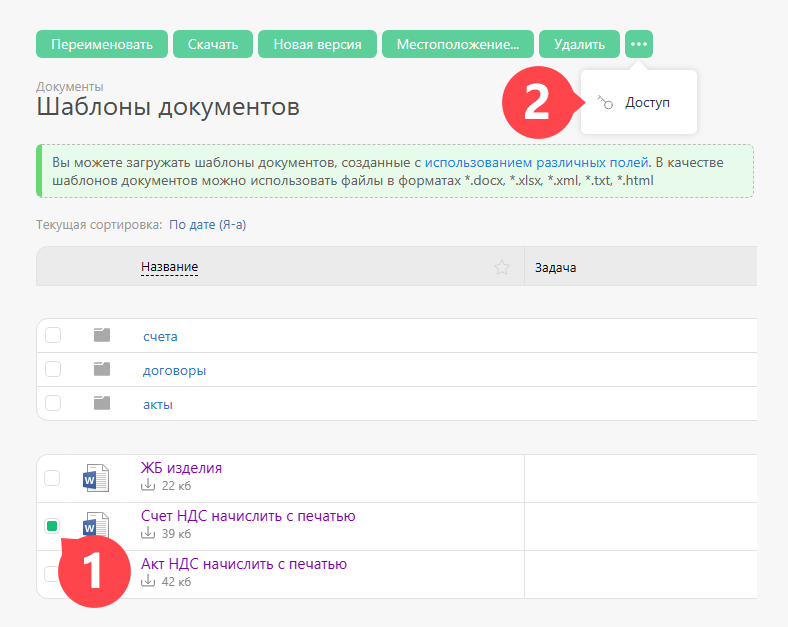Upload a Новая версия of the file
Viewport: 788px width, 627px height.
coord(317,44)
